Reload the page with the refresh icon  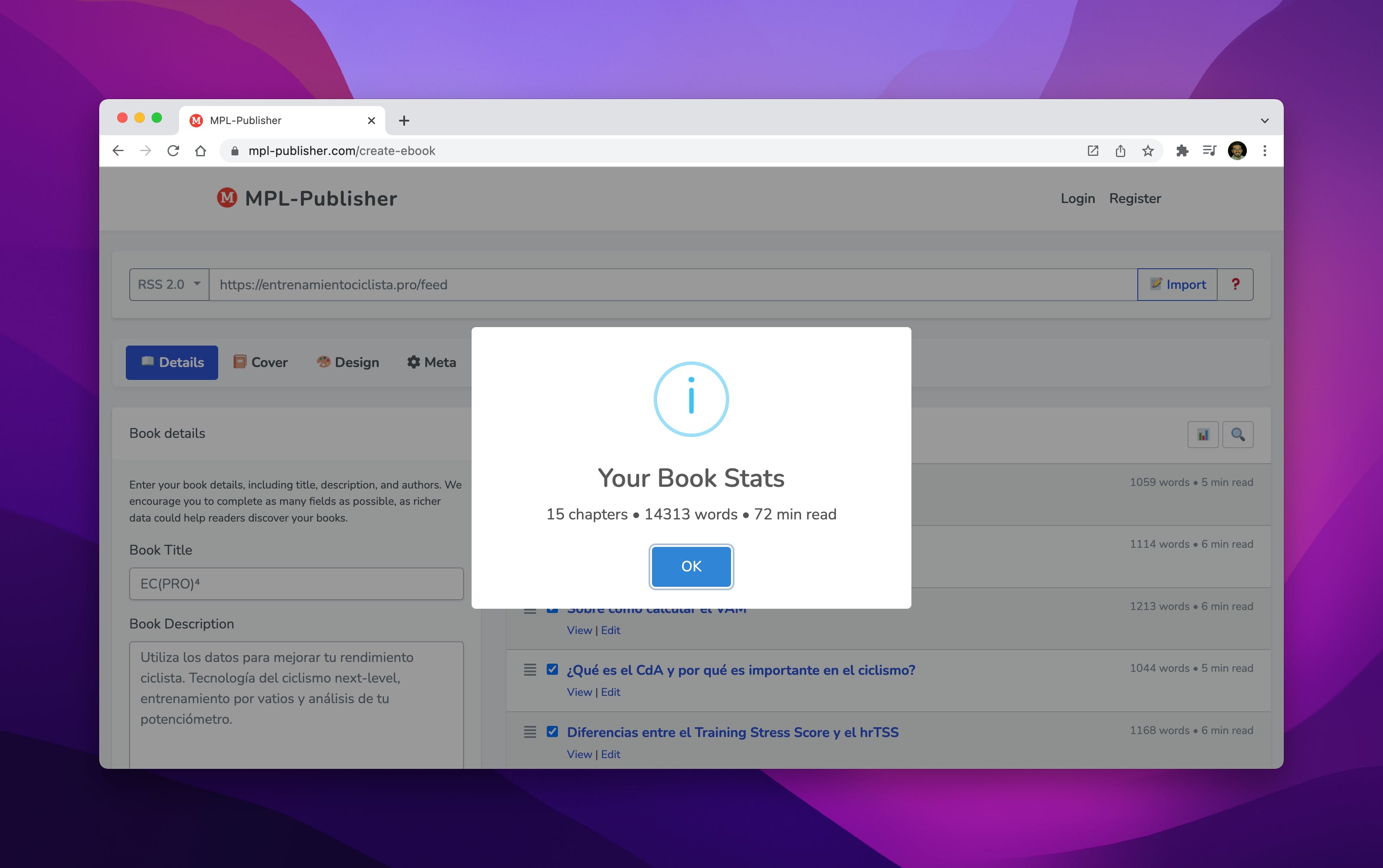pyautogui.click(x=173, y=151)
